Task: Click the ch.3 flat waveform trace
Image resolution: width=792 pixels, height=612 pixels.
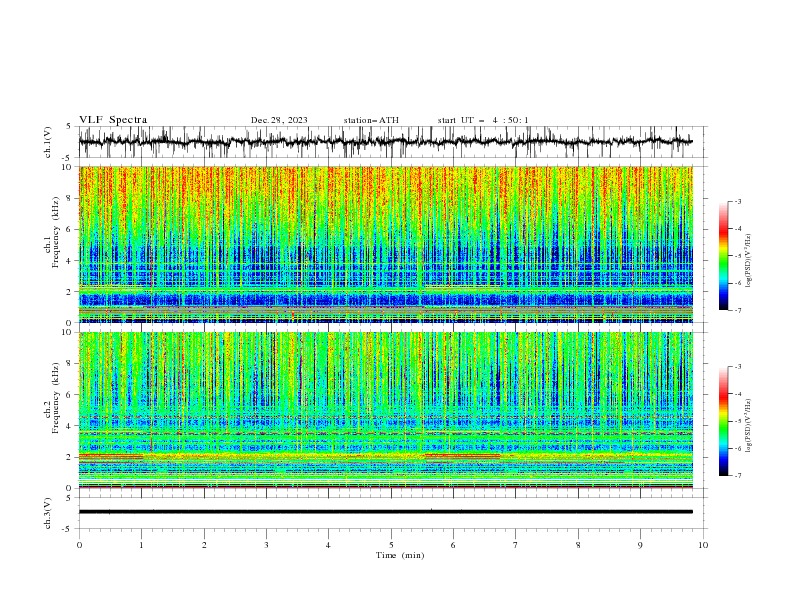Action: [385, 512]
